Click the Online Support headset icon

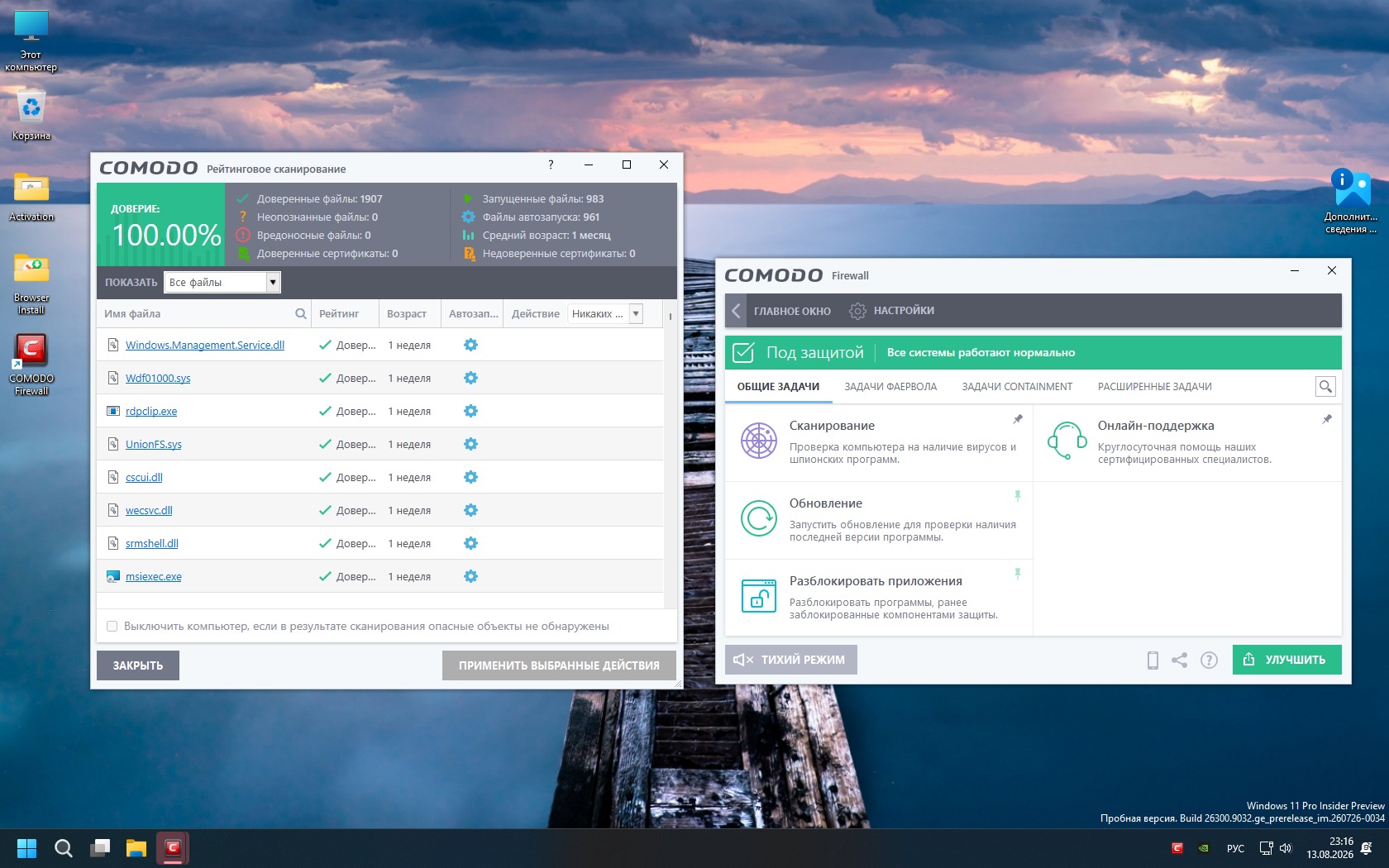coord(1067,441)
